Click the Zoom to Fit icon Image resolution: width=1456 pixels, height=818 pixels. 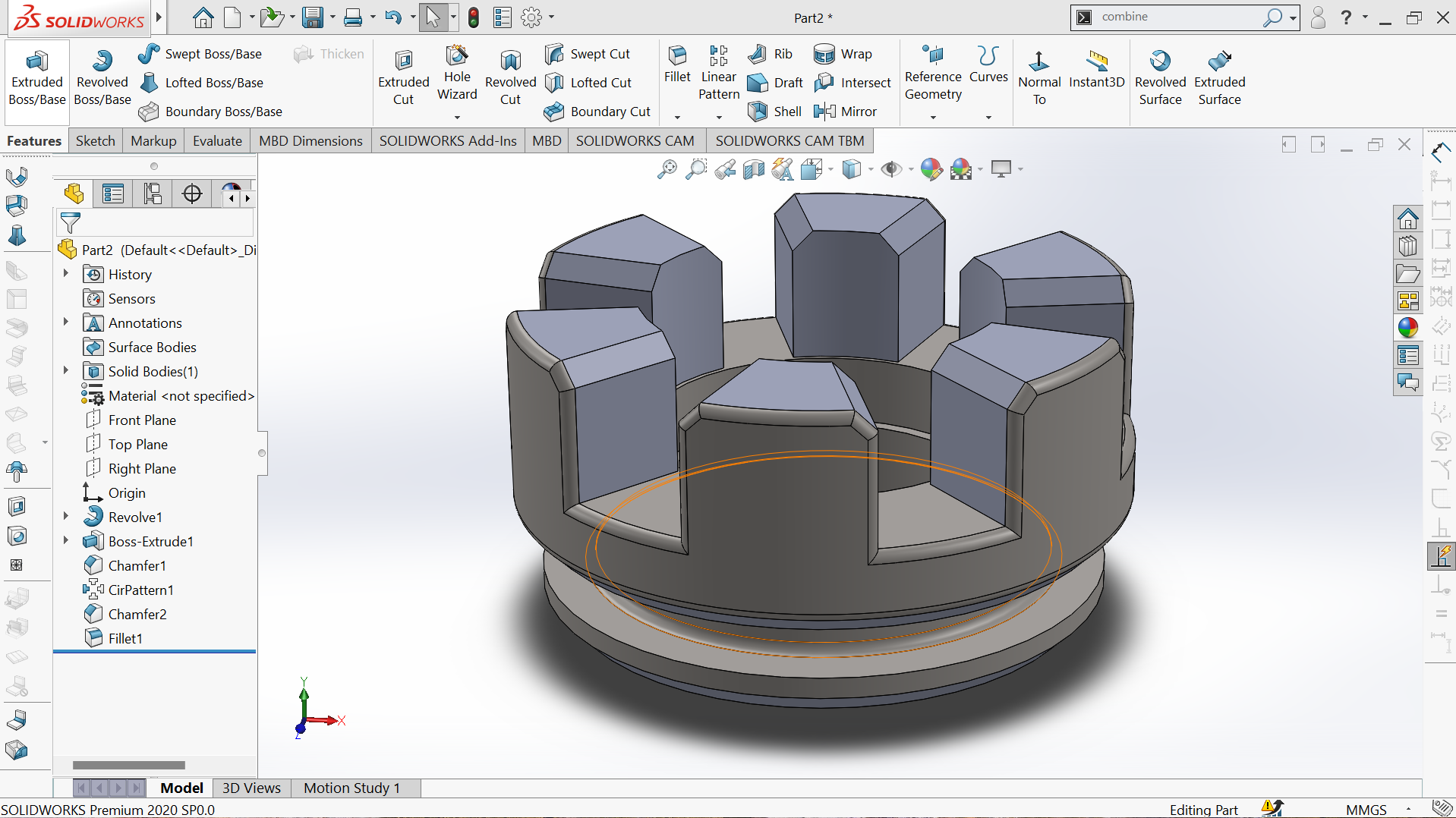[x=667, y=169]
